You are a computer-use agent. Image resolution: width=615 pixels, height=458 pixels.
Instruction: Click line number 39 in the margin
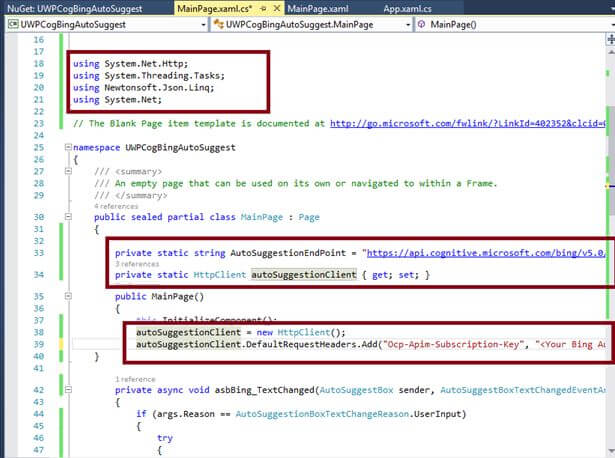coord(38,344)
